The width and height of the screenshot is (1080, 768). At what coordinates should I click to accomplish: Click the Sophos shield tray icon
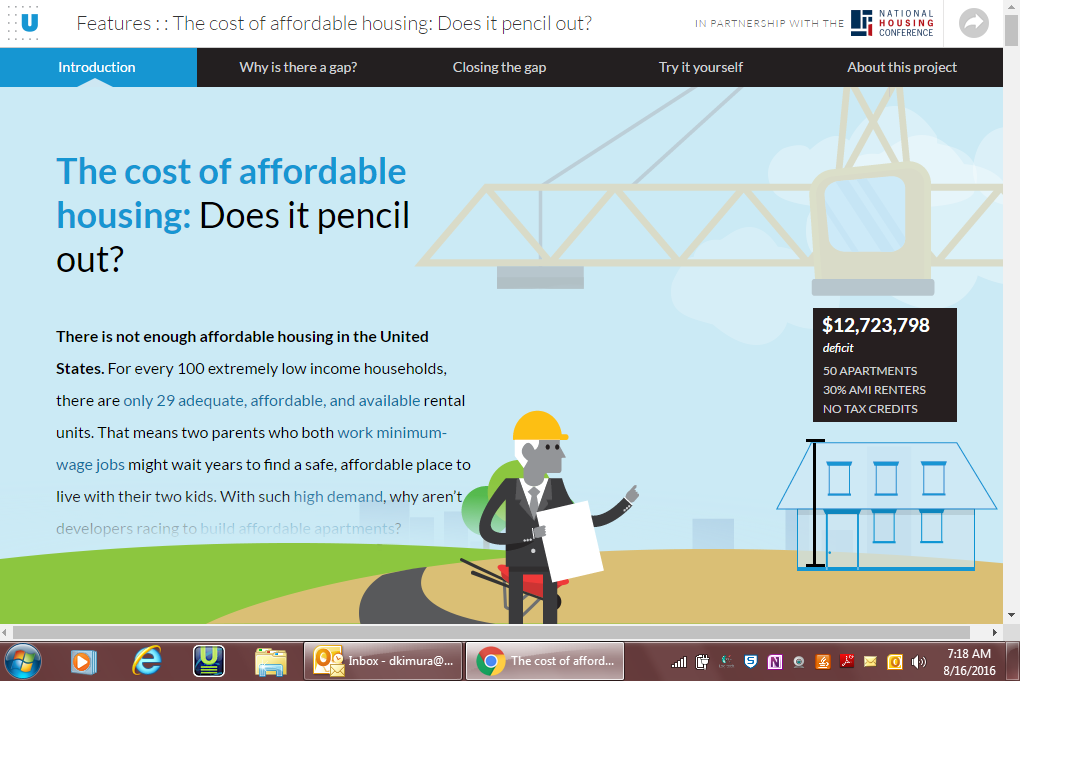point(750,661)
